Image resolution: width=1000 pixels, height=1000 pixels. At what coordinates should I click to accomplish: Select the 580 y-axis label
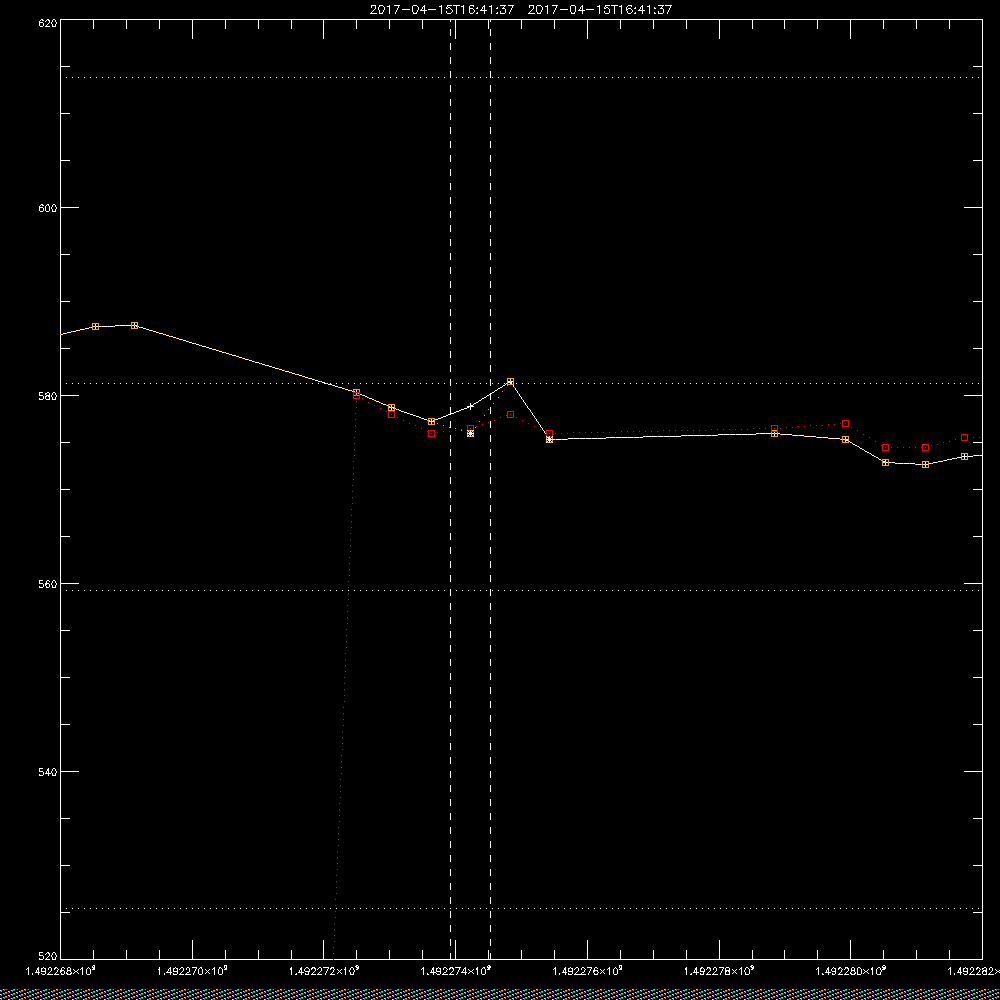pos(48,395)
